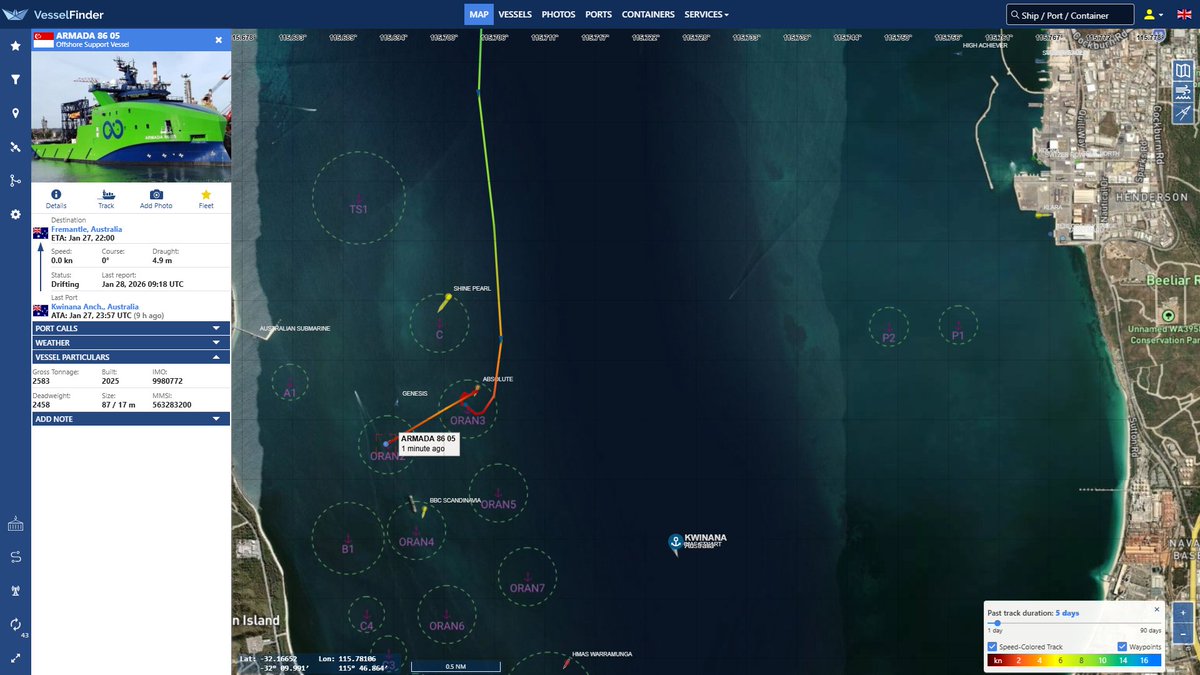Open the vessel filter funnel icon
Image resolution: width=1200 pixels, height=675 pixels.
tap(15, 79)
